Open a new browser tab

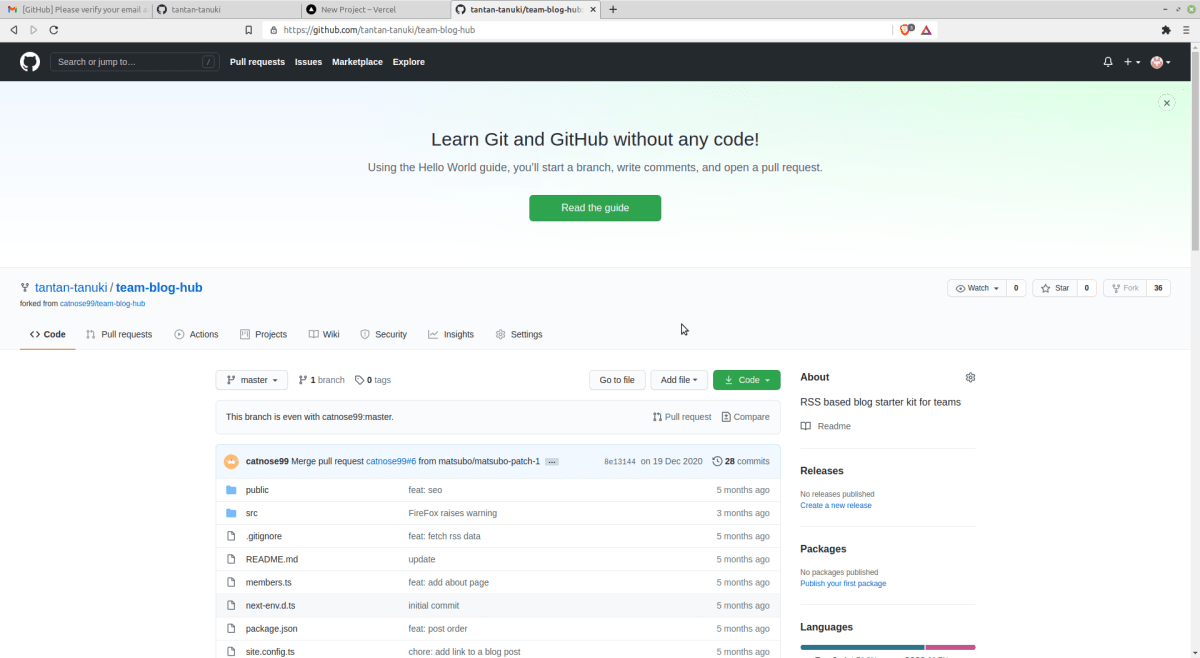click(x=613, y=9)
